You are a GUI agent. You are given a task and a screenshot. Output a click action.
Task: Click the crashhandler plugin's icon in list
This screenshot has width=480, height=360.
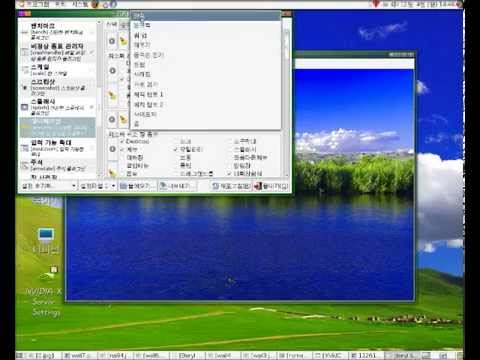[x=24, y=52]
